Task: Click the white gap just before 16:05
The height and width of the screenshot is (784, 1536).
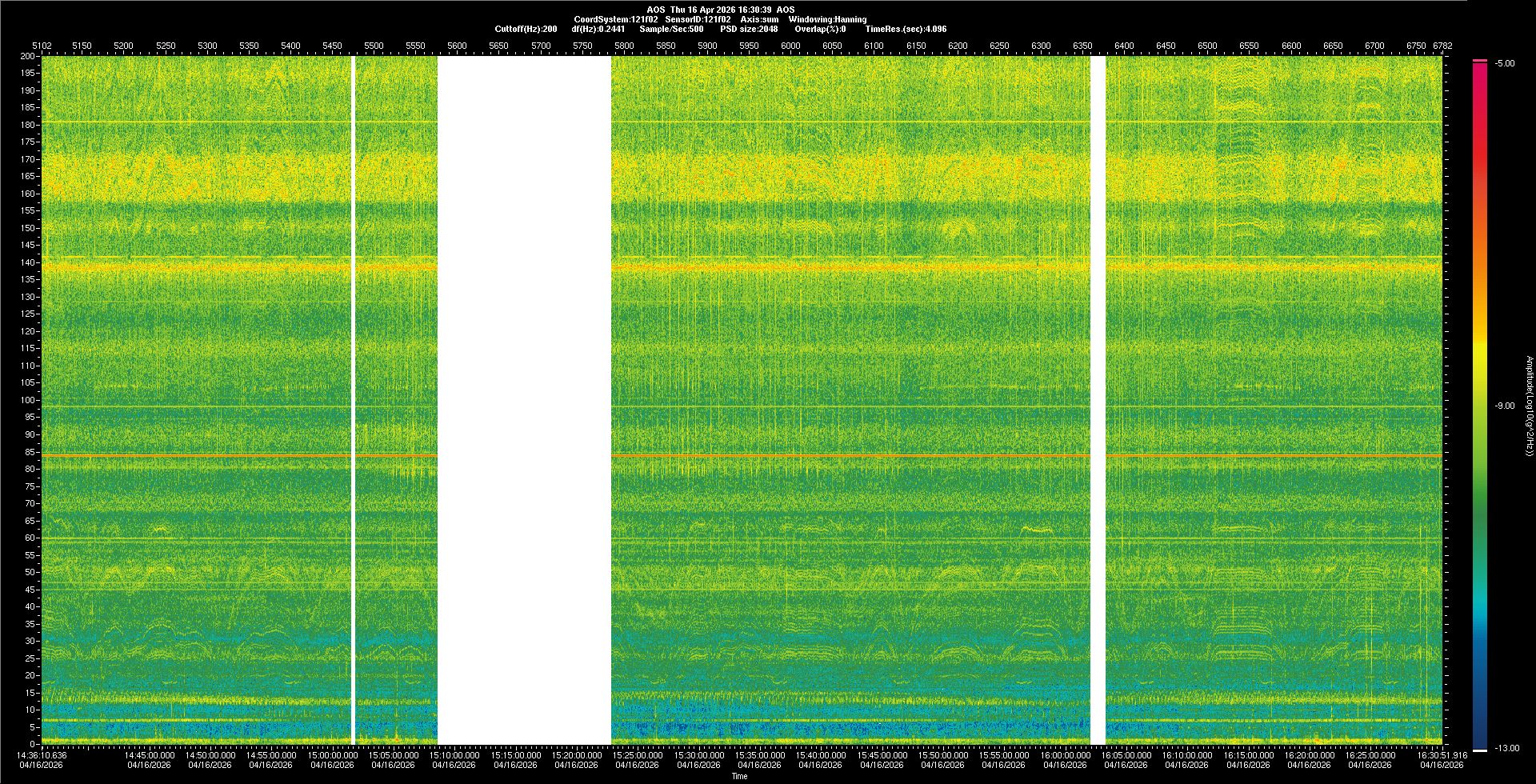Action: coord(1098,400)
